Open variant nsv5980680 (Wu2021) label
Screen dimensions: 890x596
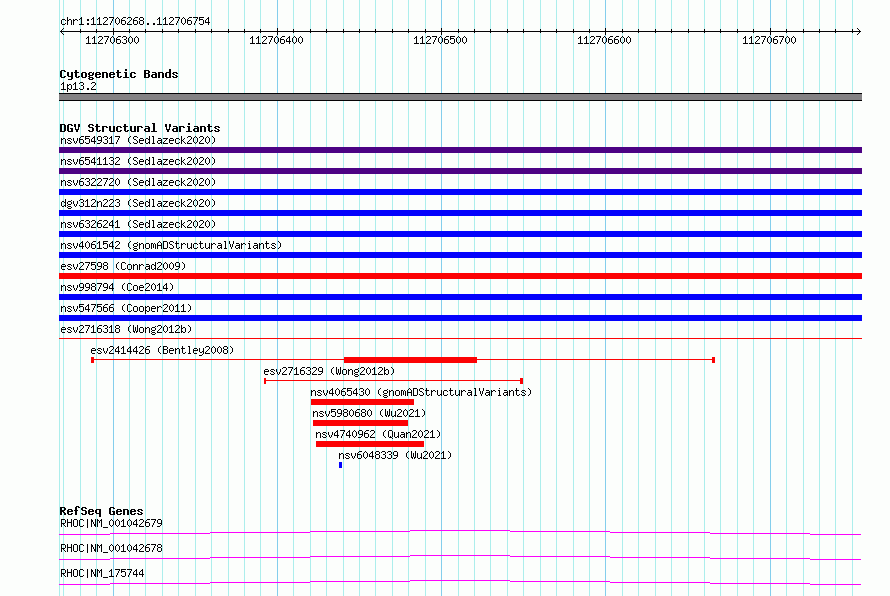coord(369,413)
